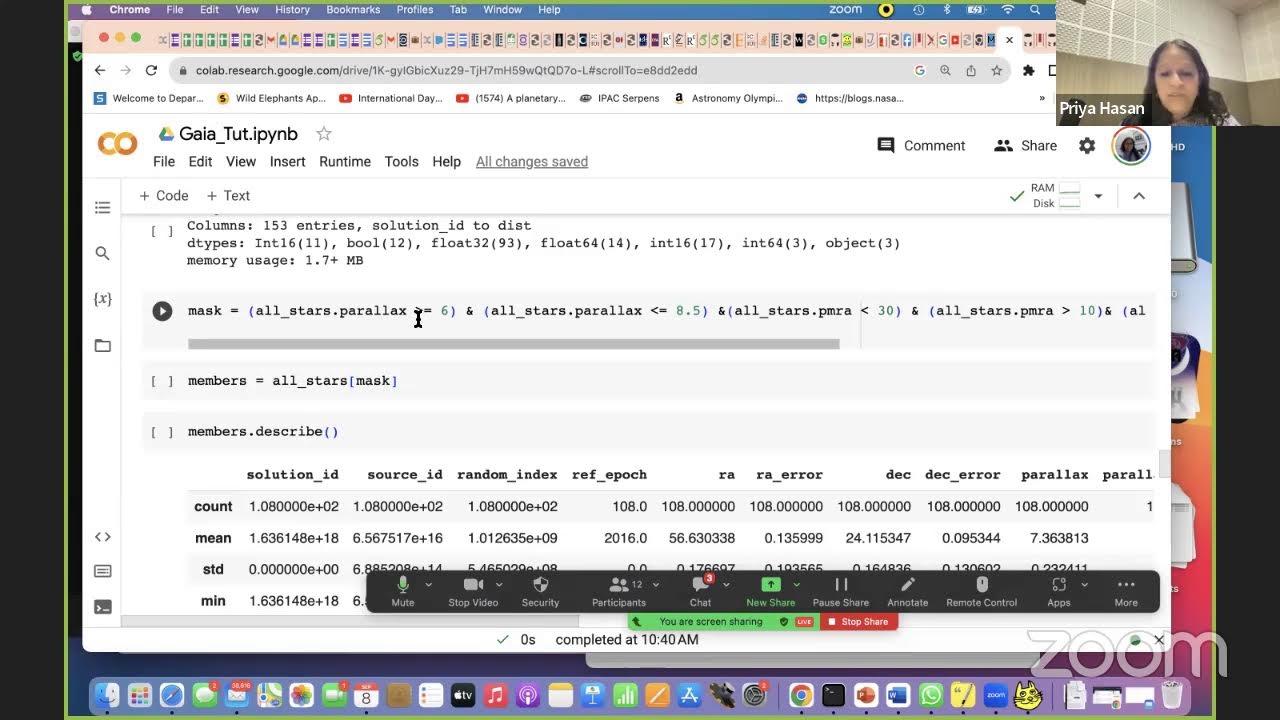Add a new Code cell
1280x720 pixels.
coord(164,196)
